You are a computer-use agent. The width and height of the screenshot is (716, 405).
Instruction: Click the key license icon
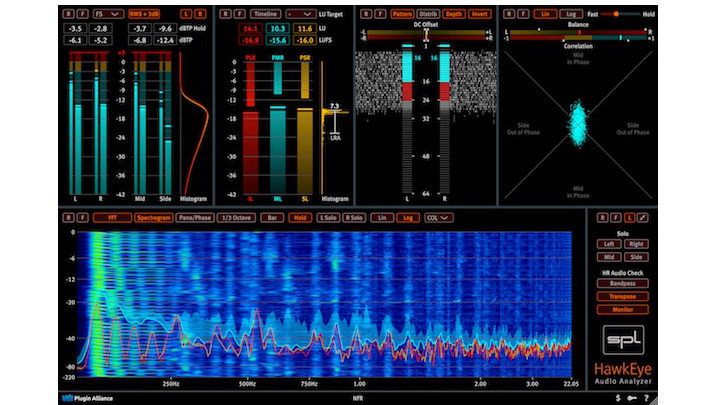click(631, 398)
